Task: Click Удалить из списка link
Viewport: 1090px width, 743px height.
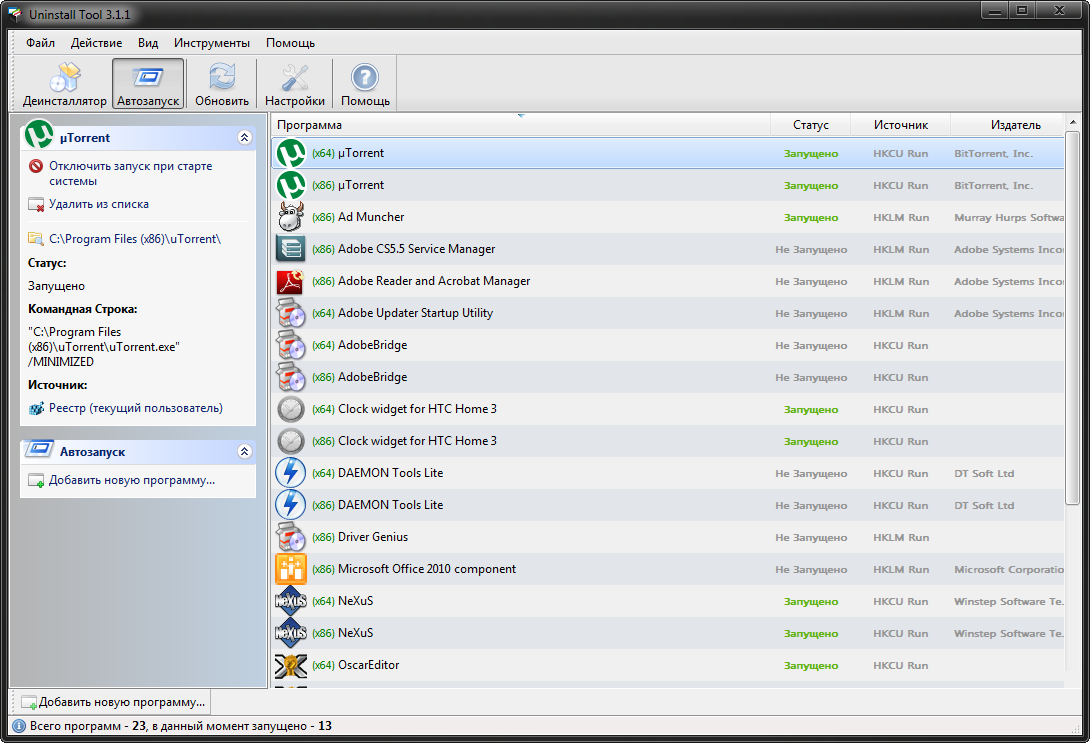Action: pyautogui.click(x=98, y=204)
